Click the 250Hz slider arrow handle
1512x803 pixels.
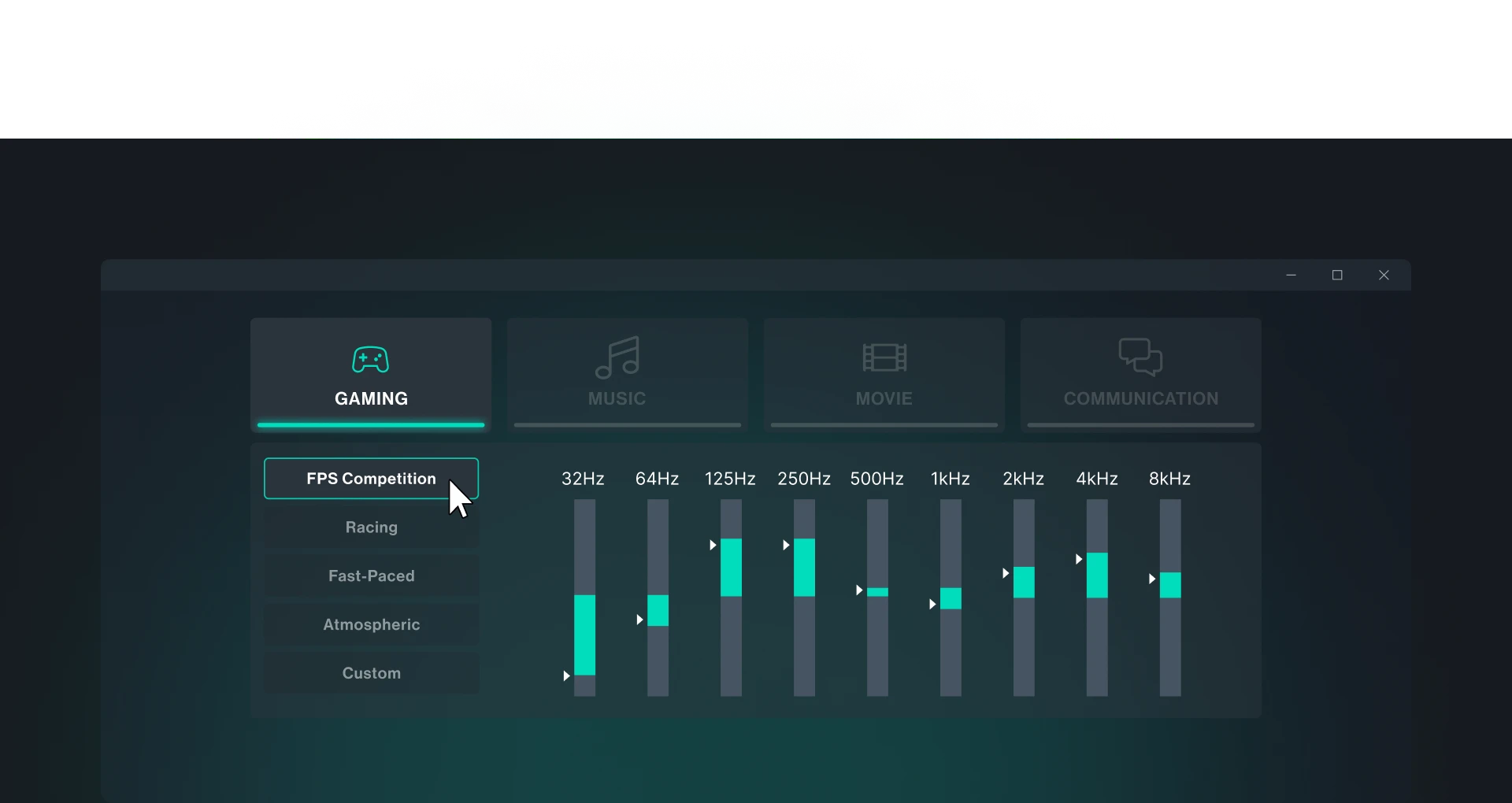tap(786, 545)
